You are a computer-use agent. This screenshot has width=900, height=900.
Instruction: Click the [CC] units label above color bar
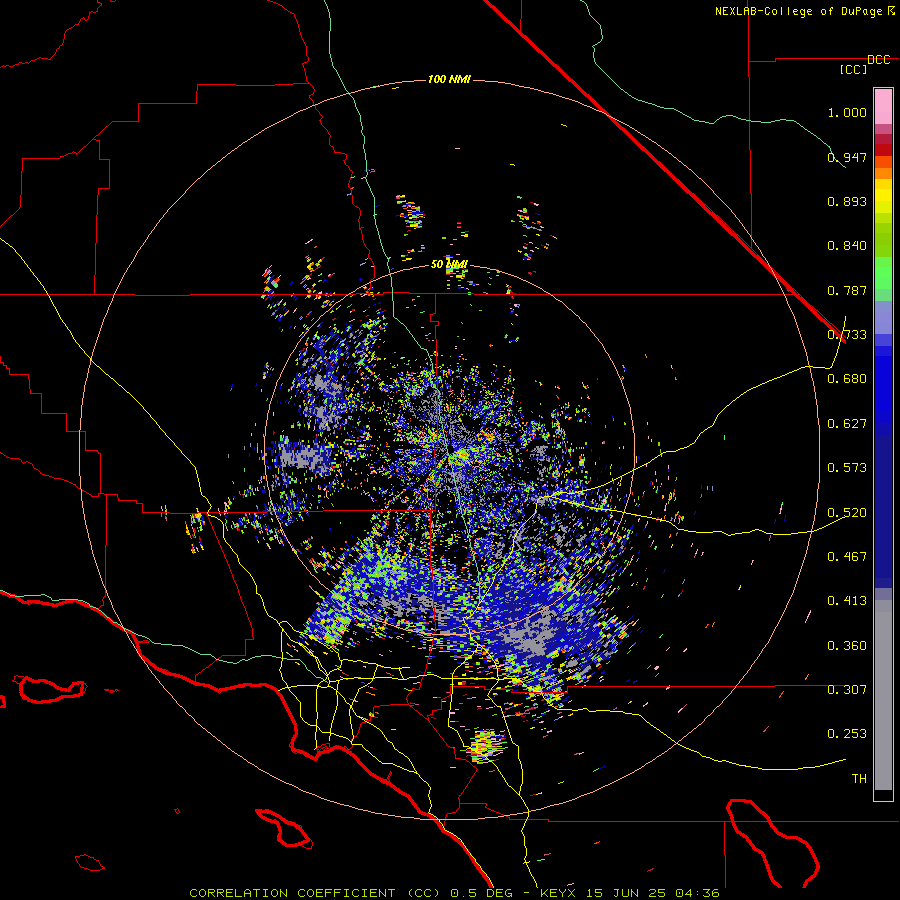[x=853, y=69]
